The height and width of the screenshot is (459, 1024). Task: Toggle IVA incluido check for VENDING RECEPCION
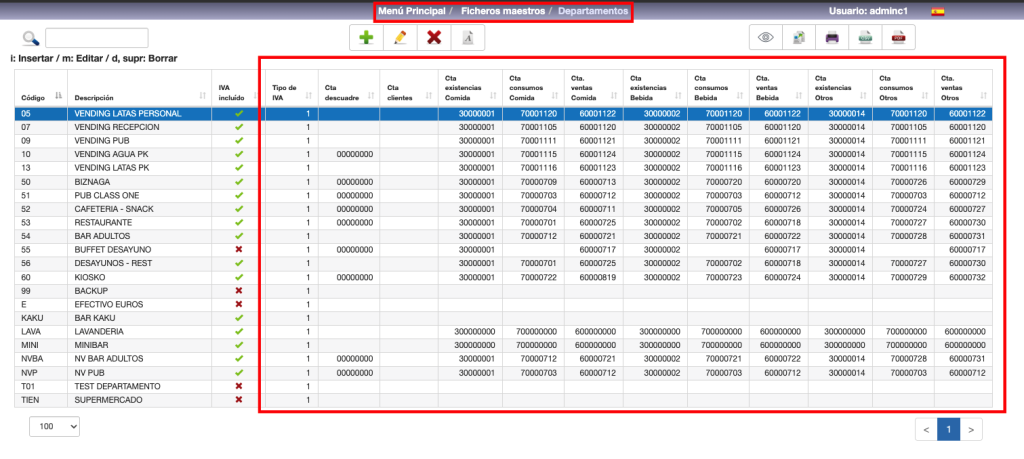pyautogui.click(x=238, y=128)
